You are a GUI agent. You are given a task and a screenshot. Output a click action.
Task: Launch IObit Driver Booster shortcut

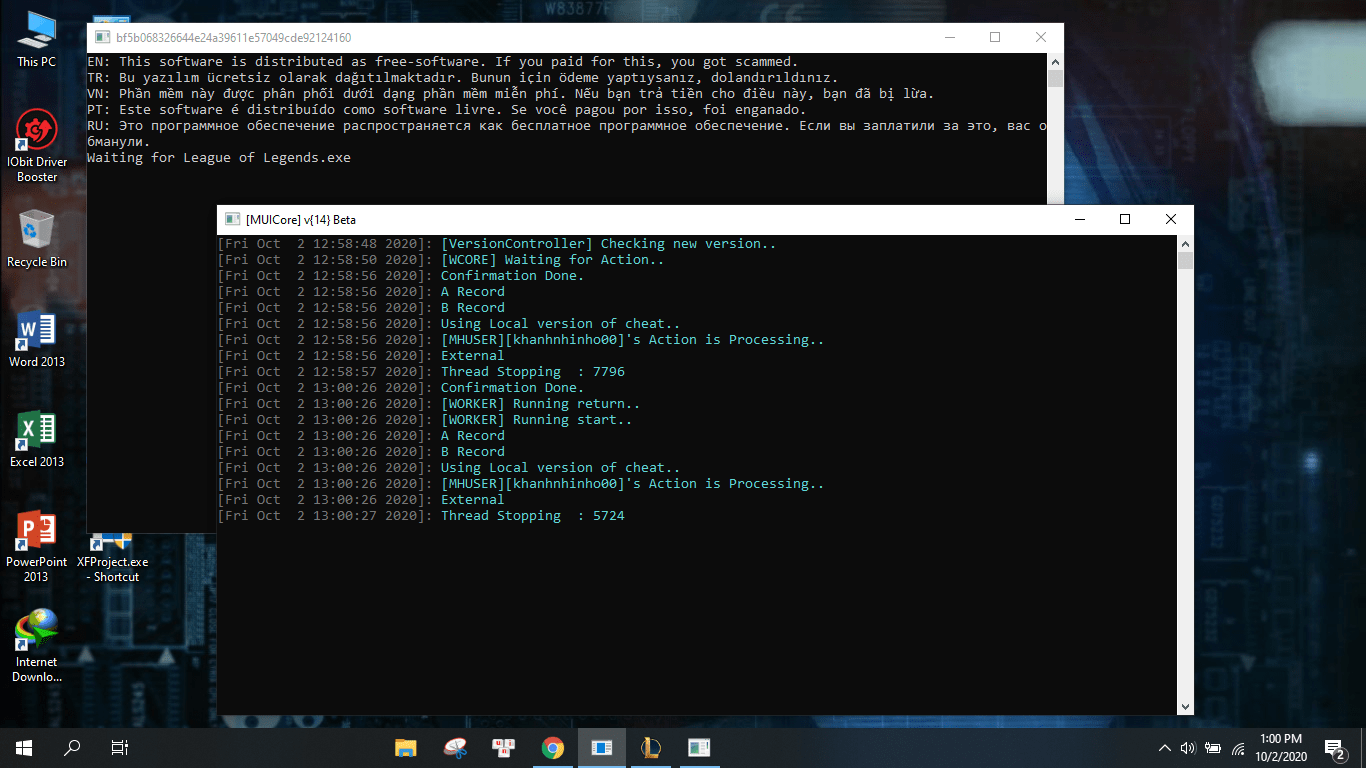pos(37,147)
